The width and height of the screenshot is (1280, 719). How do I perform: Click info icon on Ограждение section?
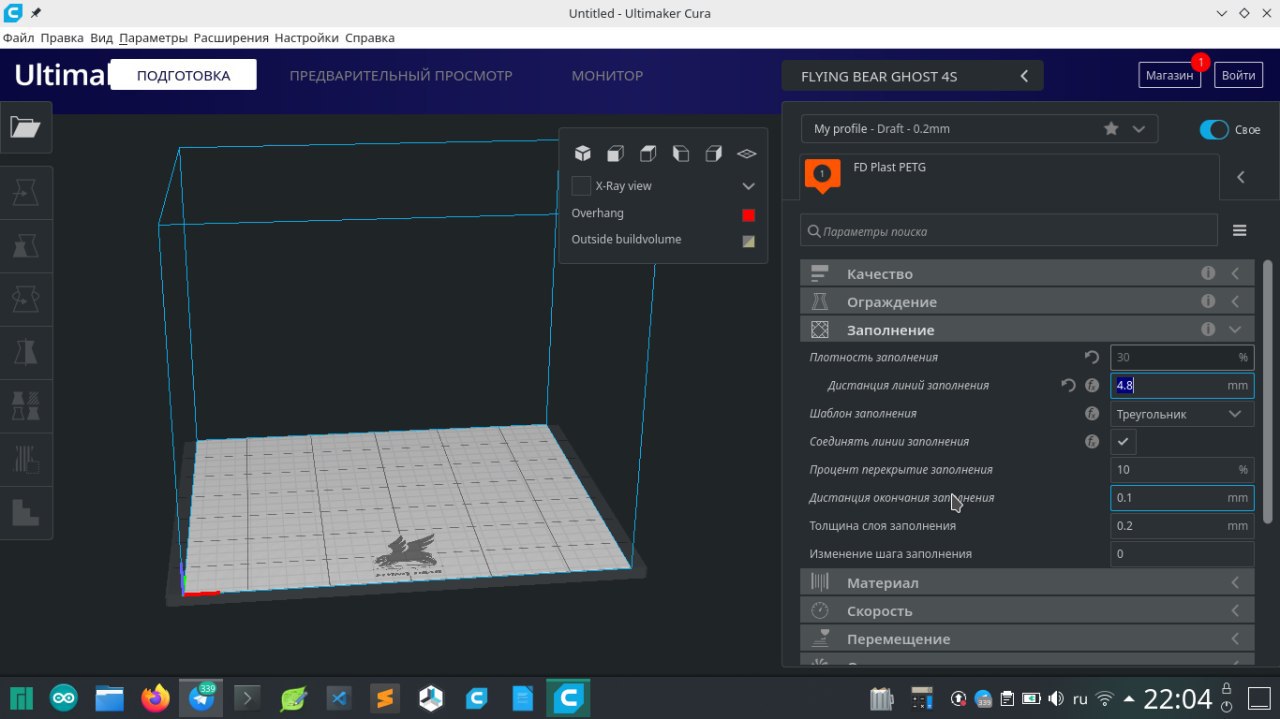[1208, 301]
